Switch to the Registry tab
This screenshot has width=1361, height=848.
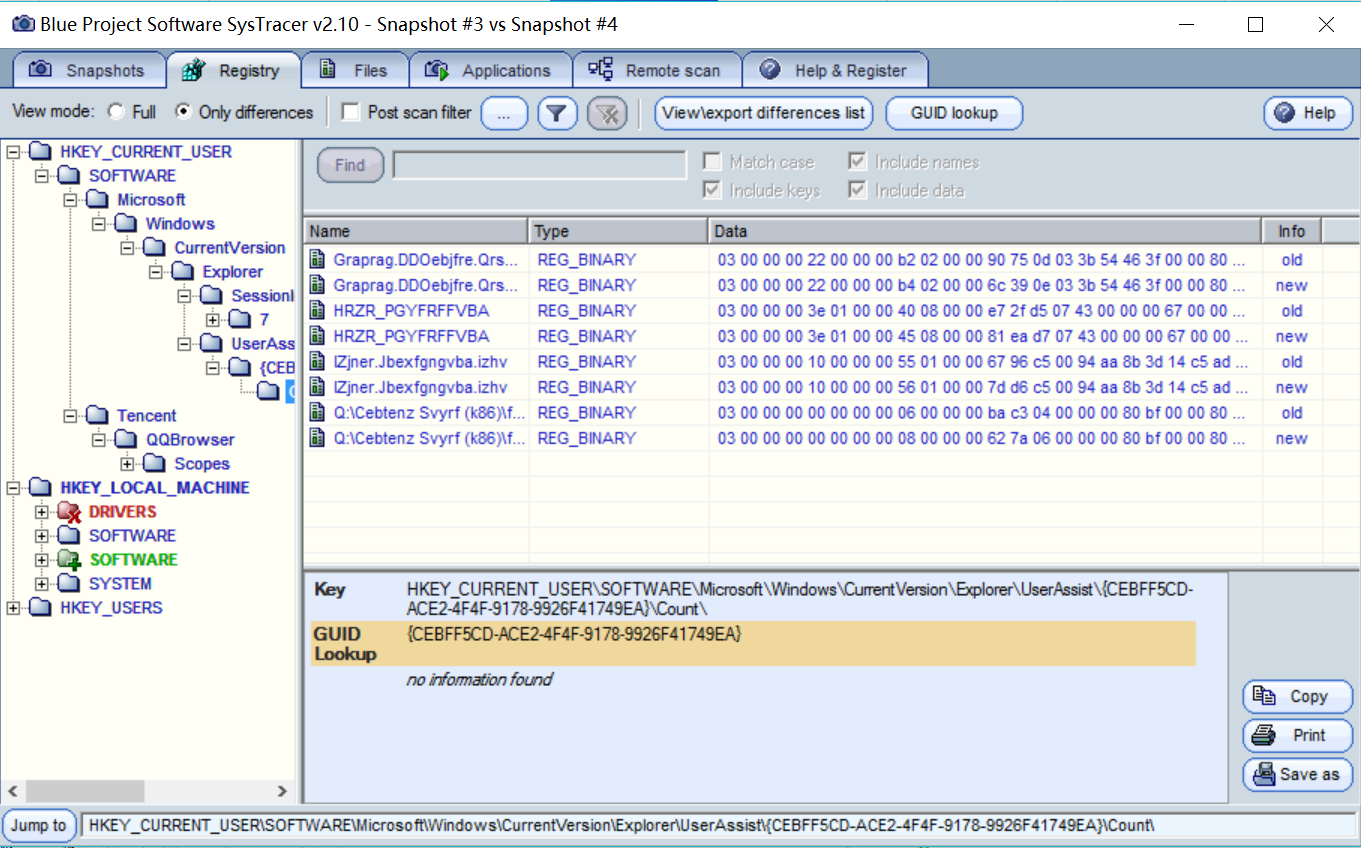[233, 70]
